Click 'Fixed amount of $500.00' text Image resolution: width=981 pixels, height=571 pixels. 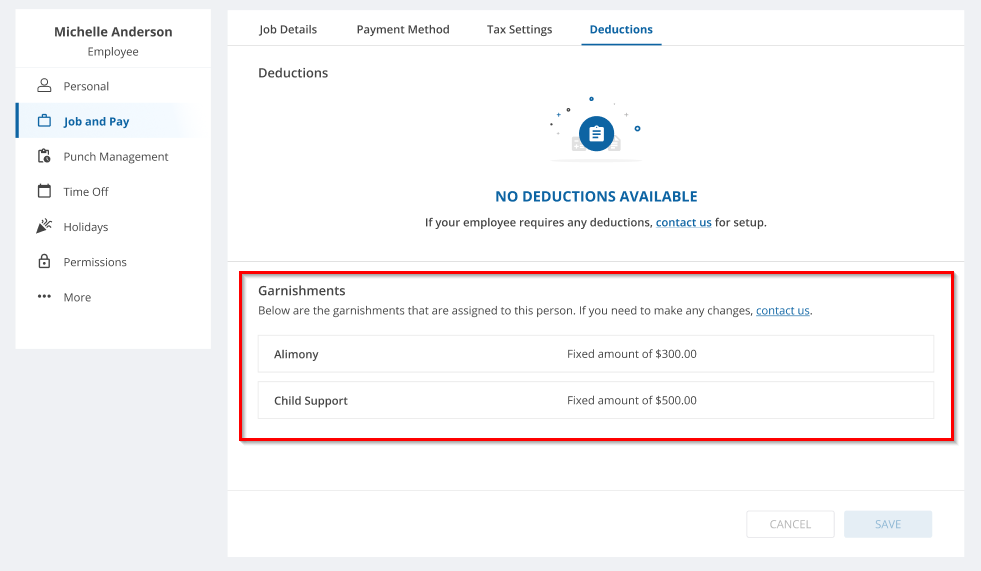click(631, 400)
